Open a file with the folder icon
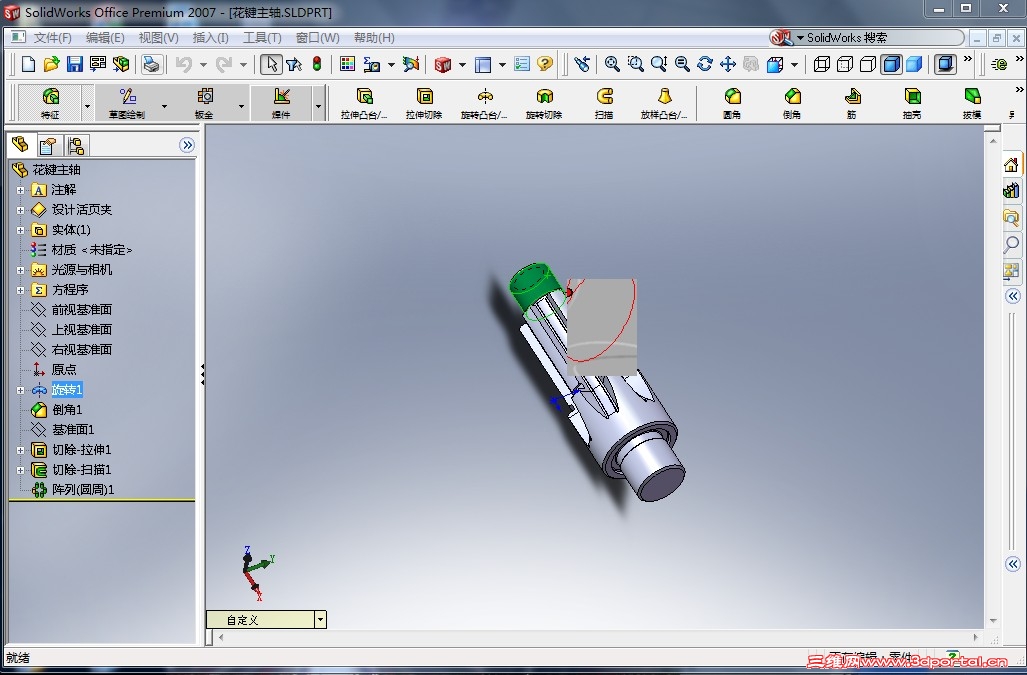Image resolution: width=1027 pixels, height=675 pixels. click(51, 64)
